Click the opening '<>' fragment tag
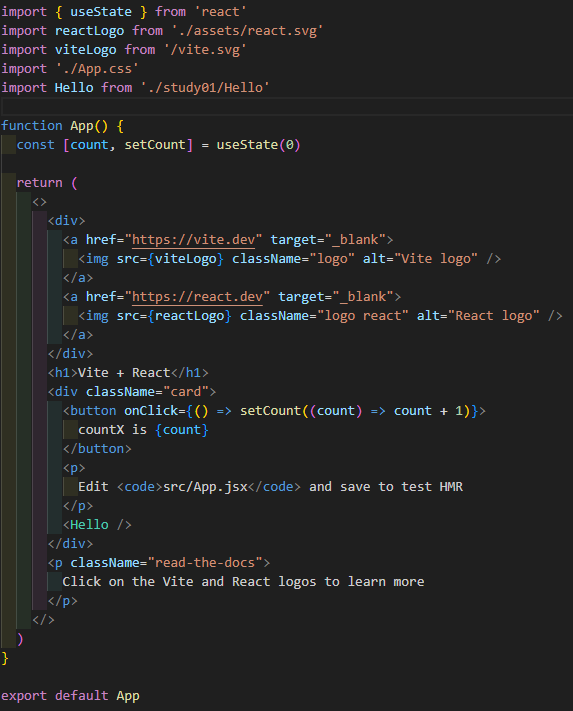This screenshot has height=711, width=573. tap(39, 202)
